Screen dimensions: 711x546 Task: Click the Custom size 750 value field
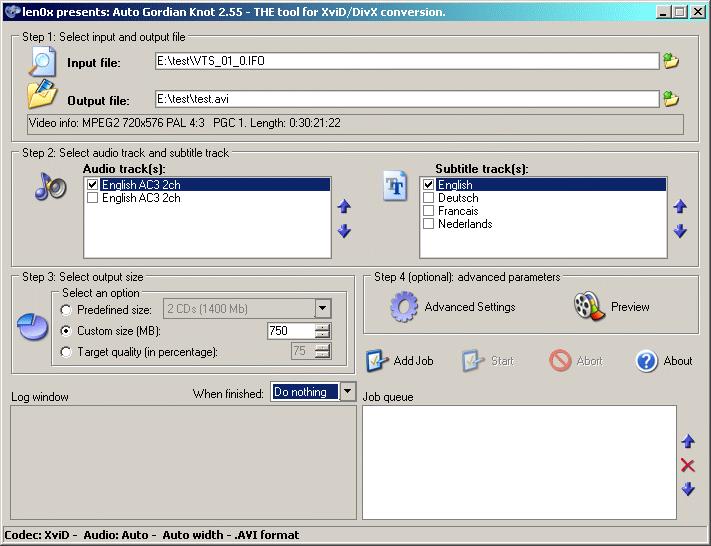pos(291,331)
